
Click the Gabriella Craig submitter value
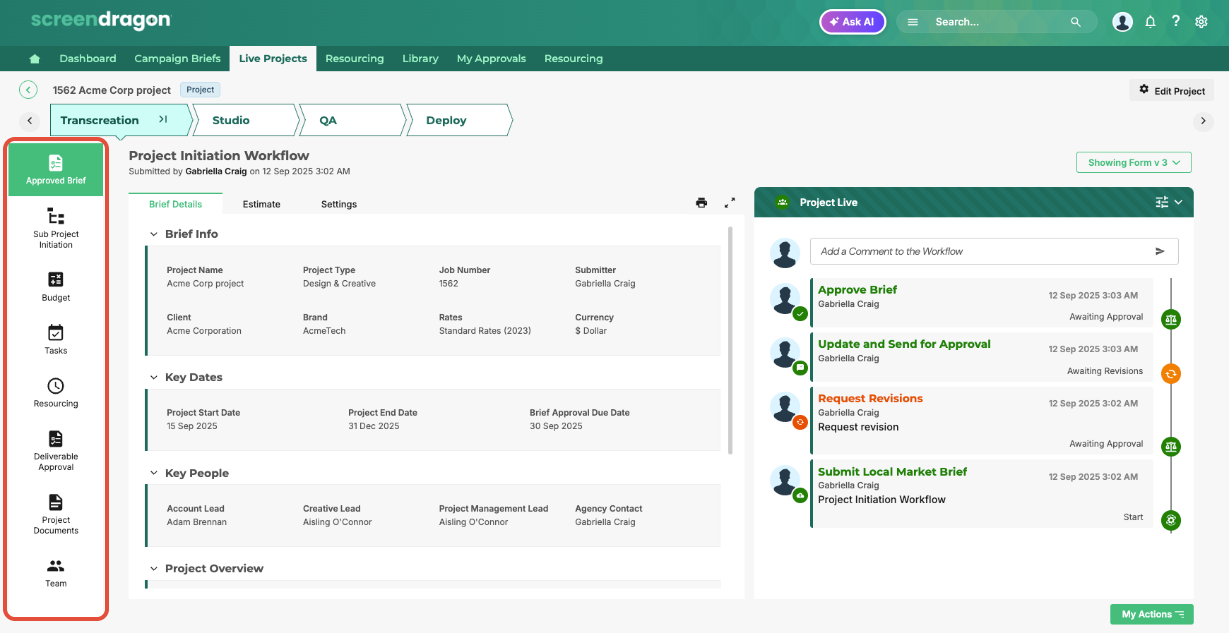coord(605,283)
